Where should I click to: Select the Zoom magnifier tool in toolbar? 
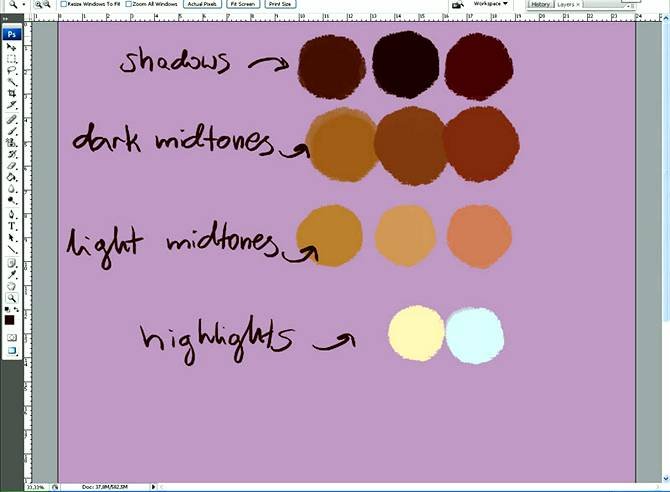(x=10, y=297)
